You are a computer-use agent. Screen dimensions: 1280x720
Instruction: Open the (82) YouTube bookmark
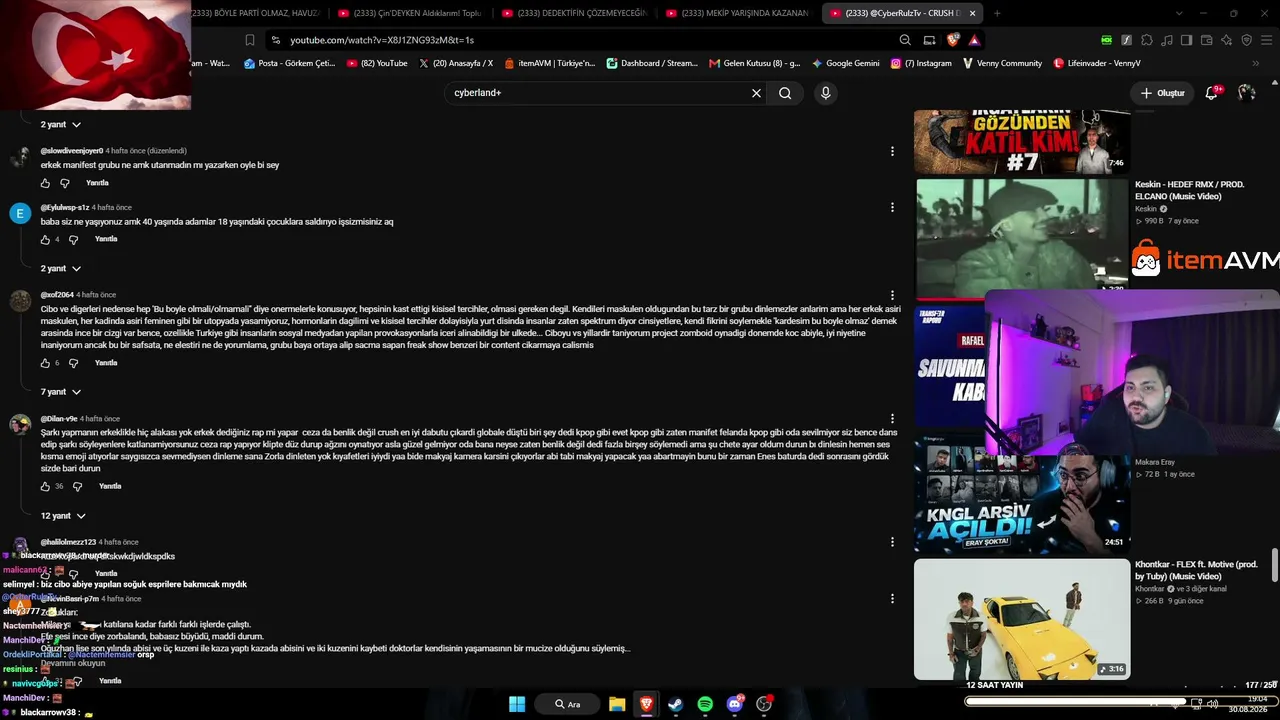pyautogui.click(x=377, y=63)
